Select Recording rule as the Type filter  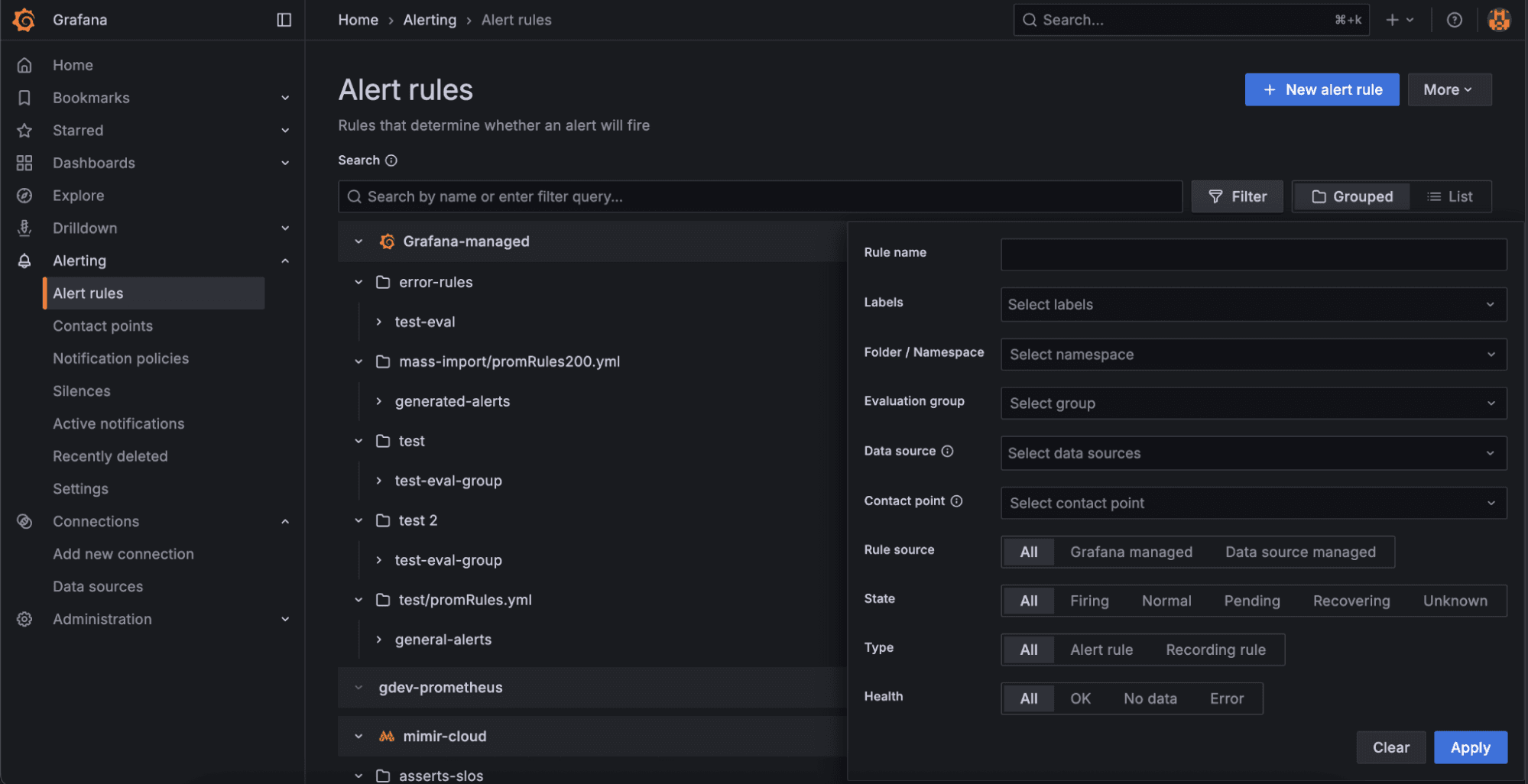1215,650
